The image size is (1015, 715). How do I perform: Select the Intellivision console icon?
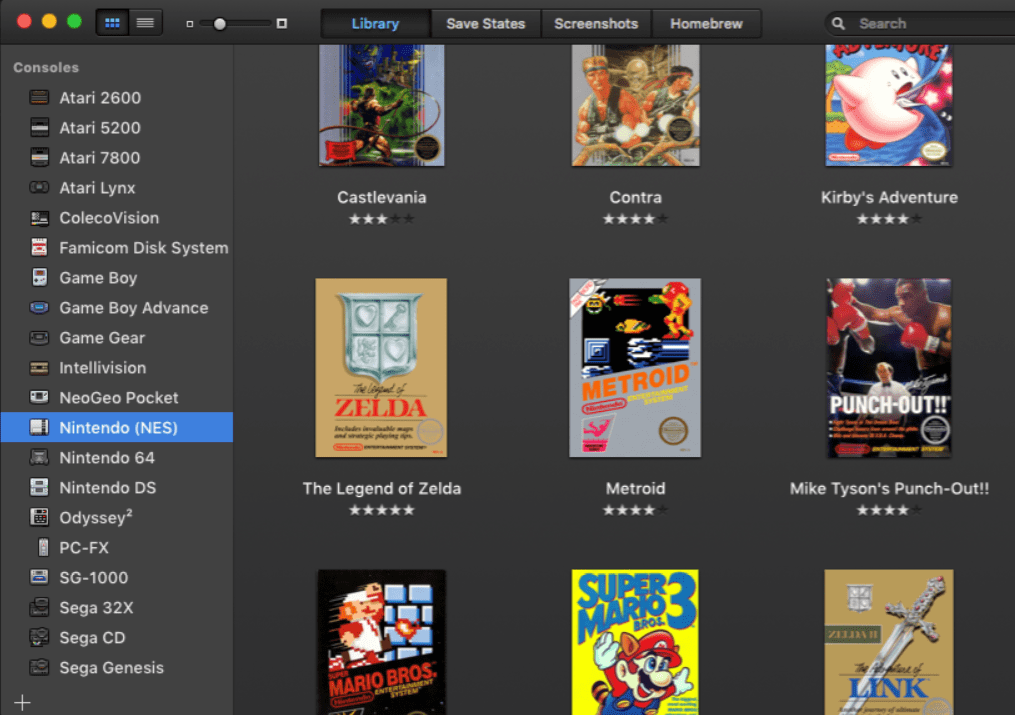39,368
